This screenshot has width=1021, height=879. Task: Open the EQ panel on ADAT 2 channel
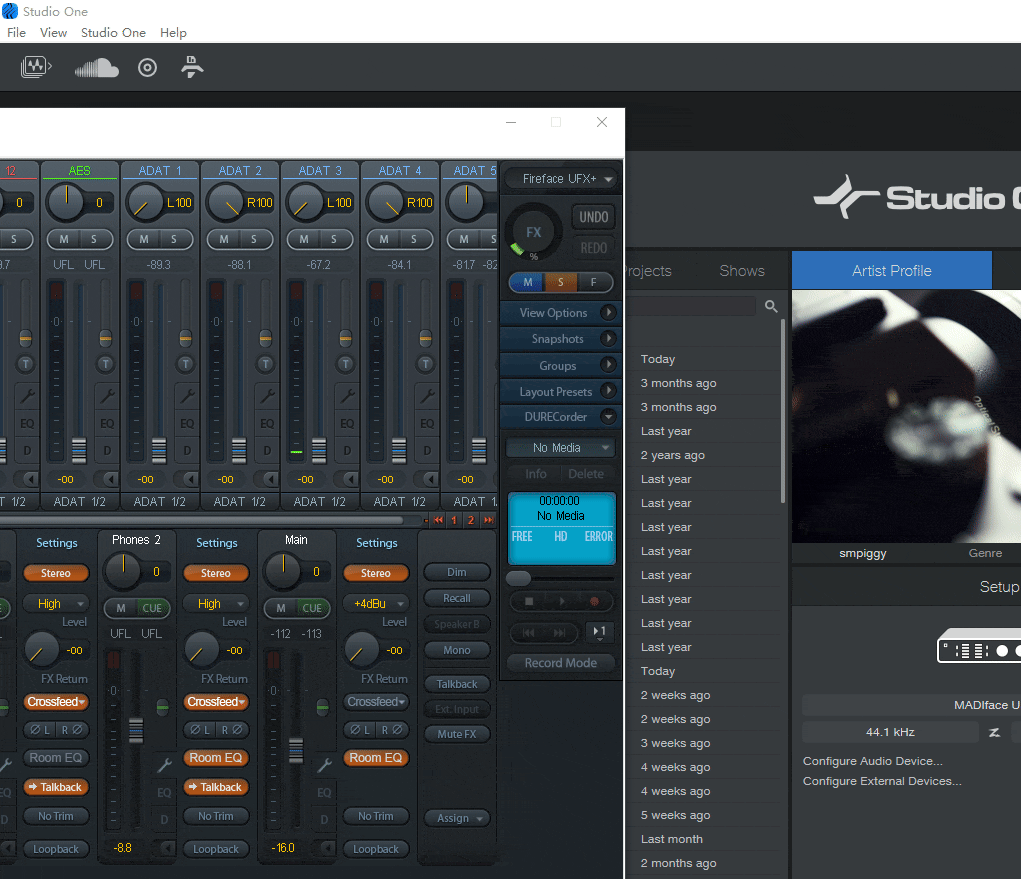click(267, 423)
